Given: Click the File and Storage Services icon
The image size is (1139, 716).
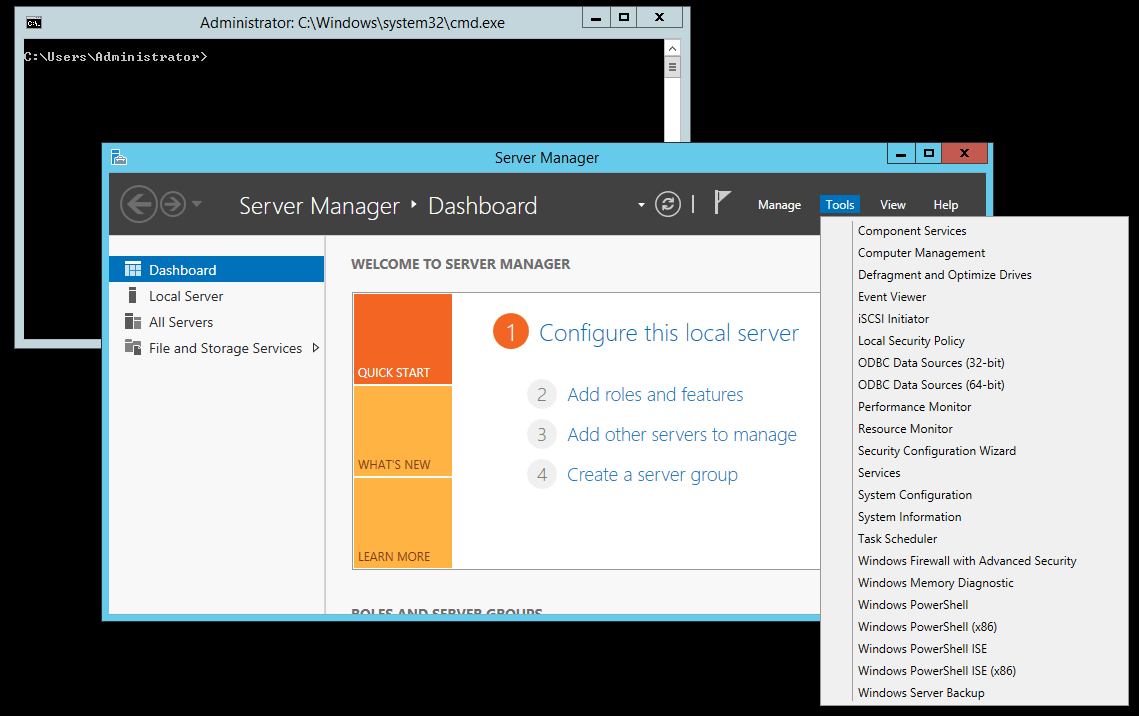Looking at the screenshot, I should click(x=133, y=347).
